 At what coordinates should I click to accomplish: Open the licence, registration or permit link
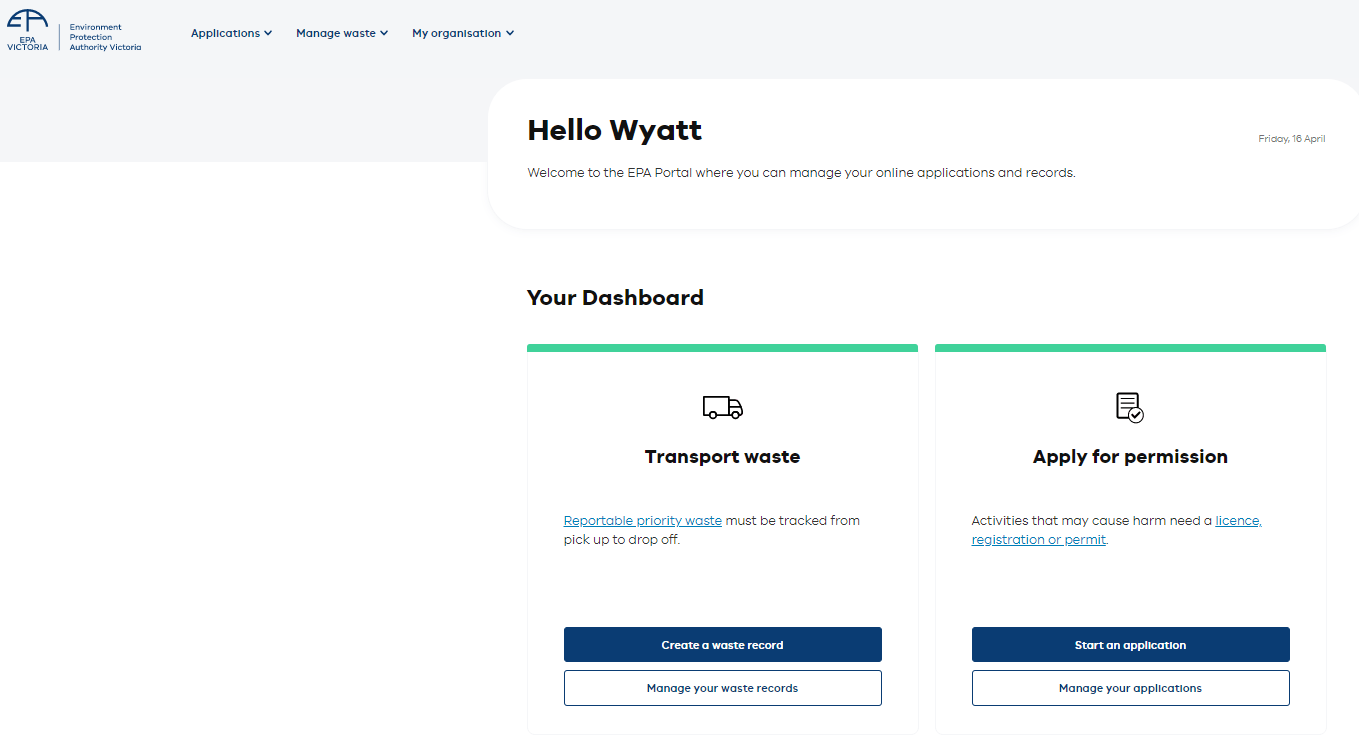1116,530
